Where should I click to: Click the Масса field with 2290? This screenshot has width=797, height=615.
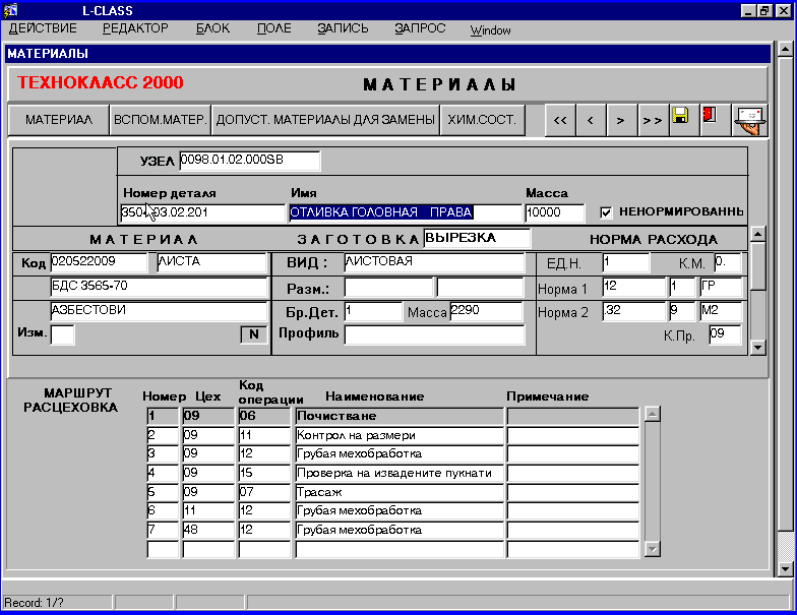pos(486,311)
